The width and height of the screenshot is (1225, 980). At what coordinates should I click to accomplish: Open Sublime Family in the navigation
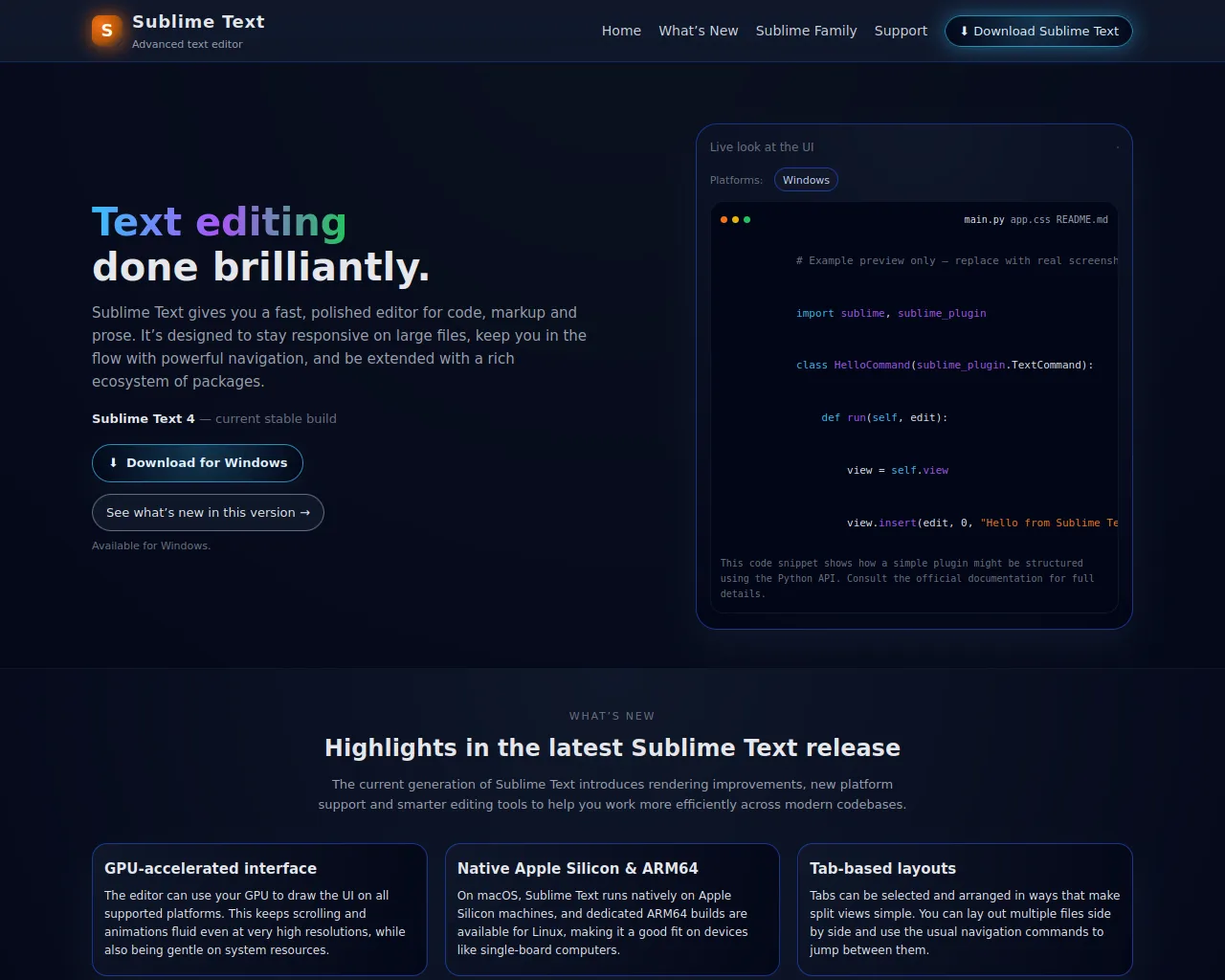click(806, 31)
